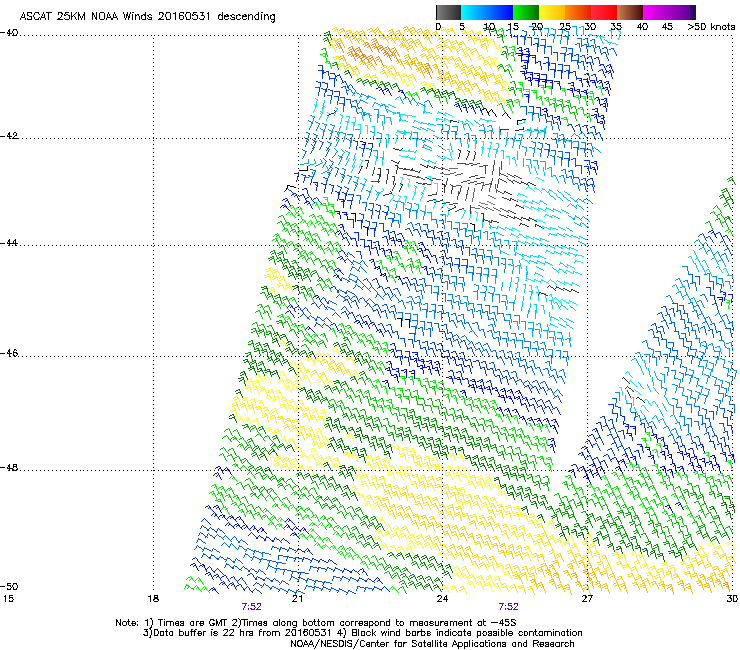Click the gray 0-5 knots color swatch
740x650 pixels.
[448, 12]
